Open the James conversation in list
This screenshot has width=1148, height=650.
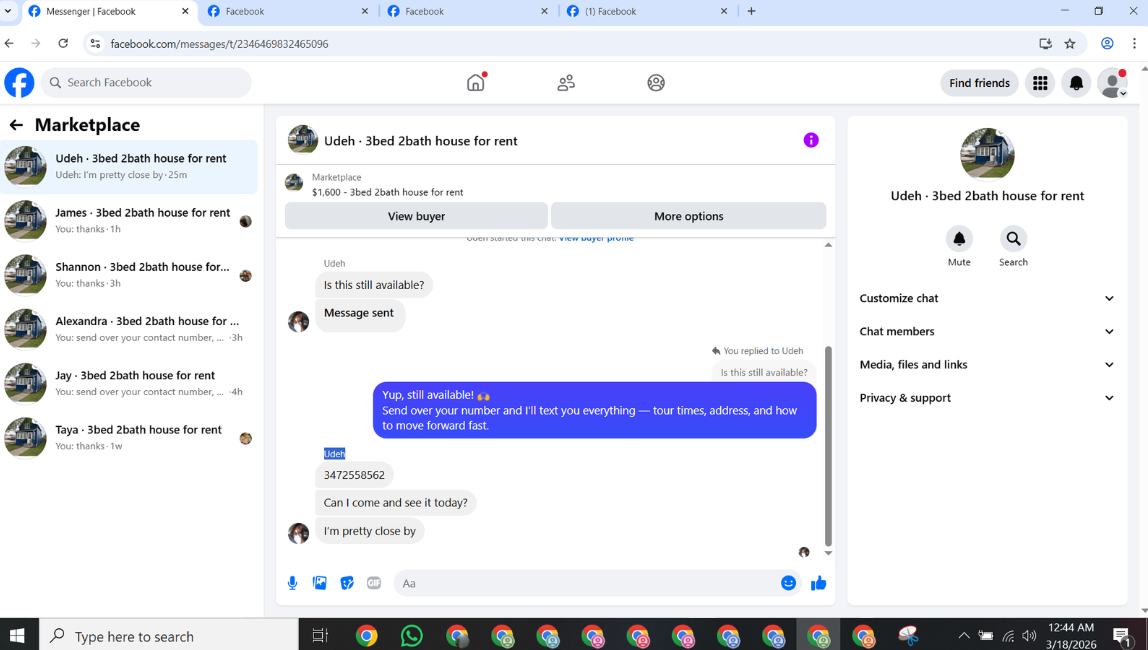[129, 221]
